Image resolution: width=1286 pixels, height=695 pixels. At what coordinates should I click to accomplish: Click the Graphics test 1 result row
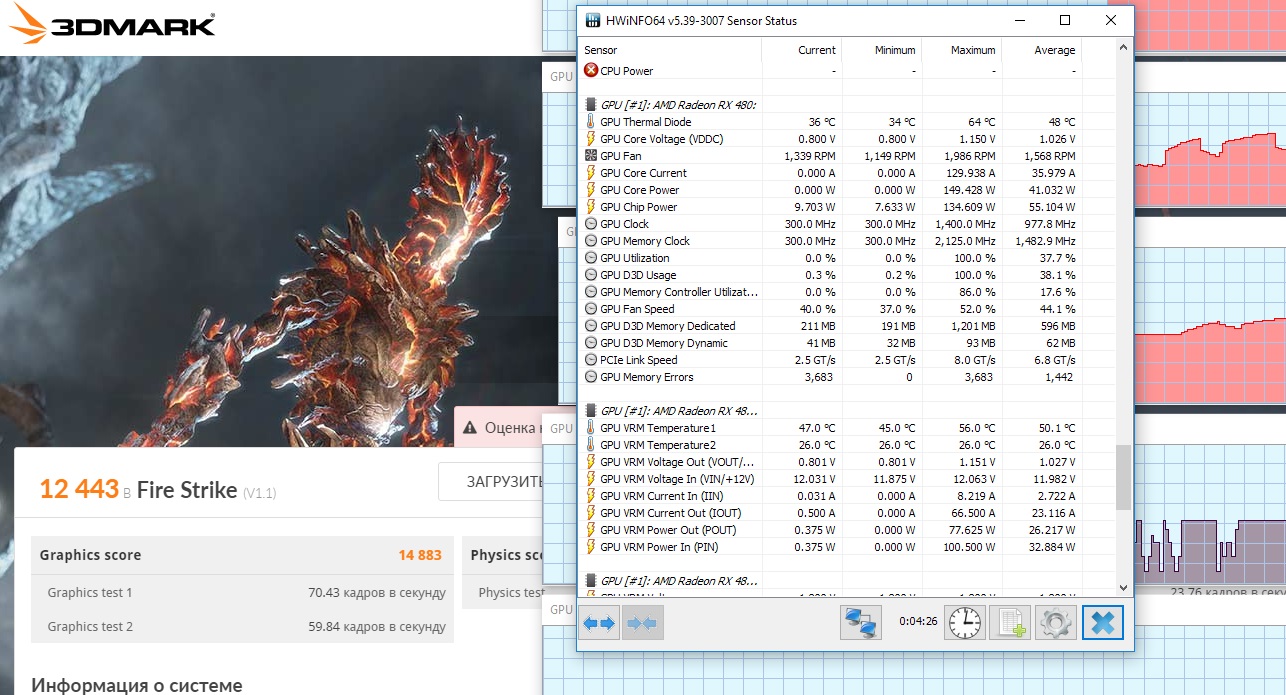pyautogui.click(x=243, y=592)
